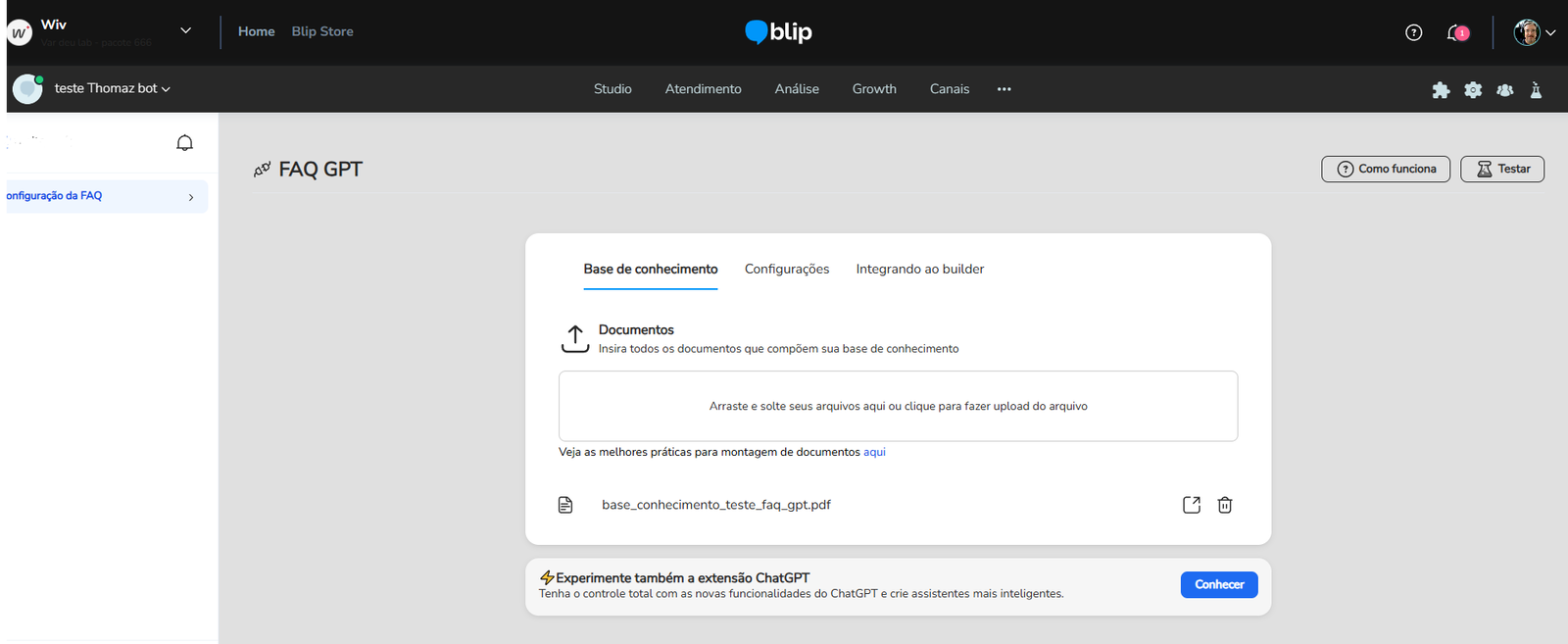Open the team members people icon

tap(1505, 90)
